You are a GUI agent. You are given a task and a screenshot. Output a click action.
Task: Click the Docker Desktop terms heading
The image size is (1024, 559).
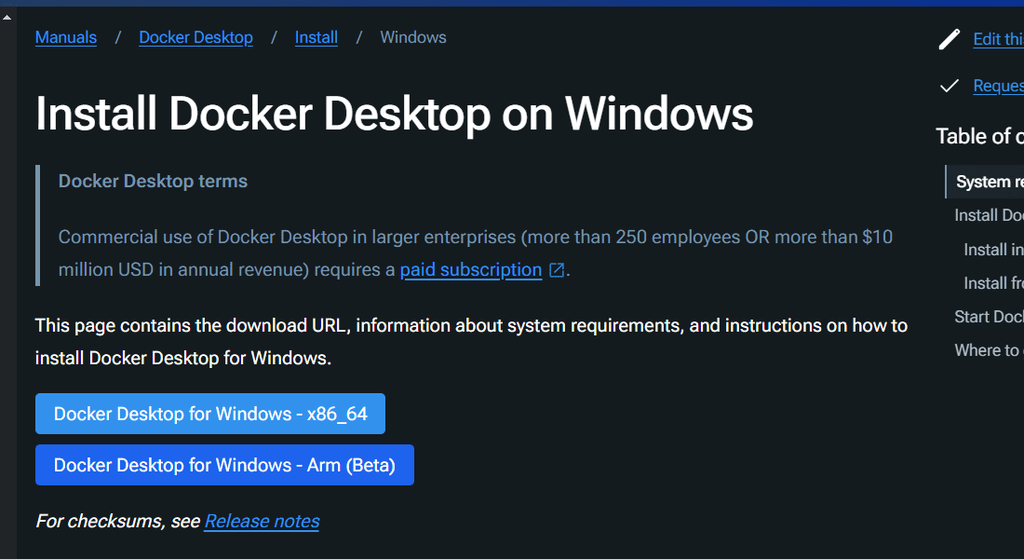pyautogui.click(x=153, y=181)
